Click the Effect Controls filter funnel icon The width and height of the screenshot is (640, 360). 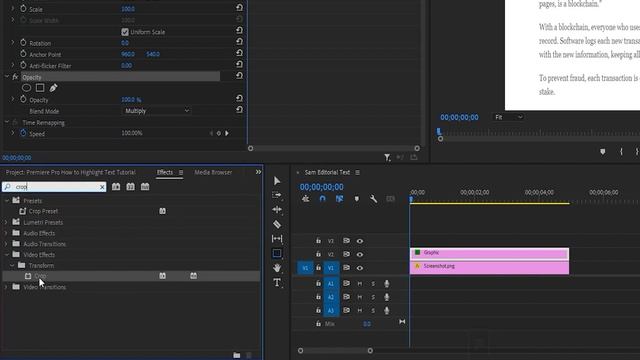[387, 157]
